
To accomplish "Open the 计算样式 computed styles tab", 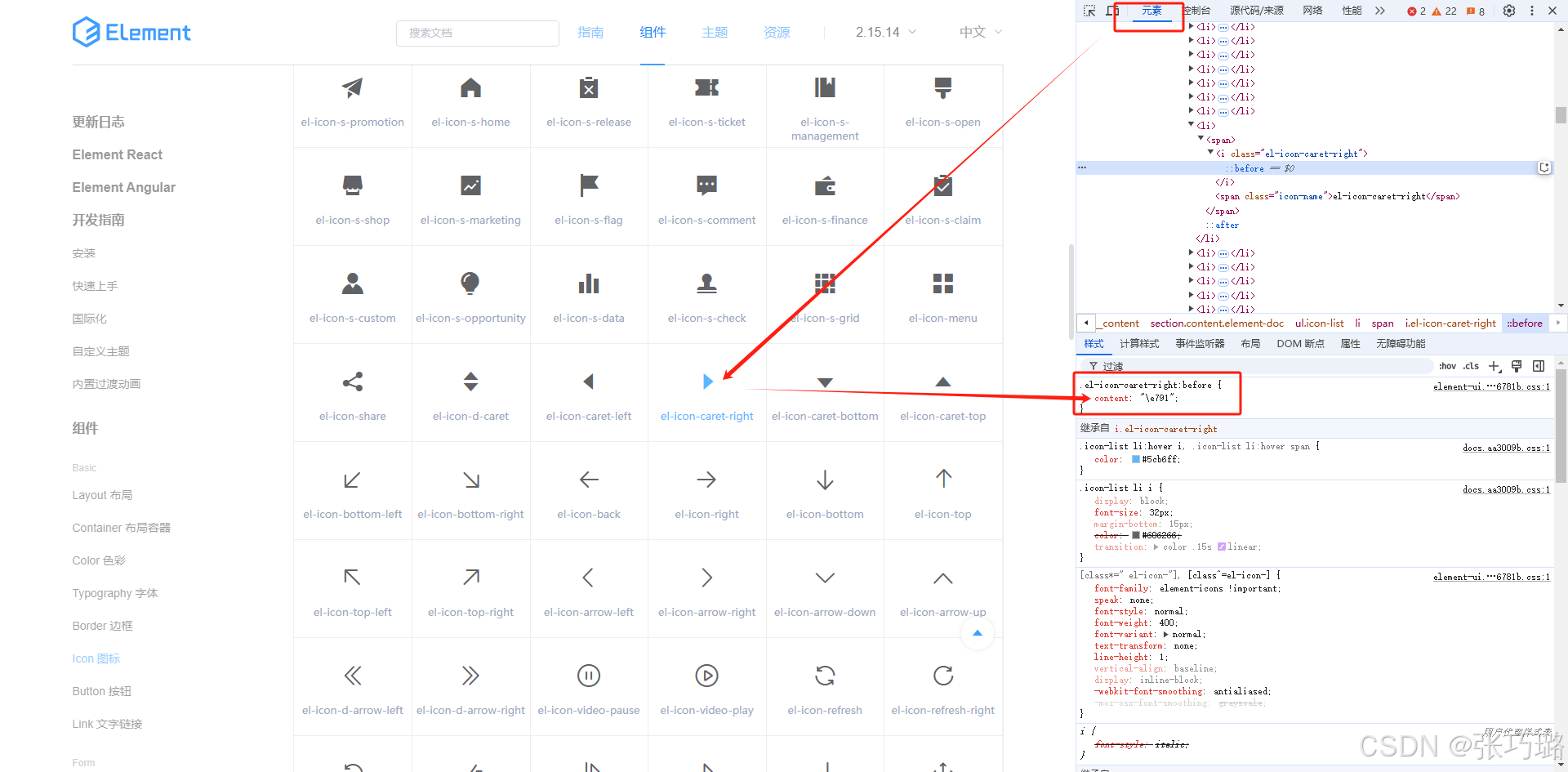I will click(1139, 344).
